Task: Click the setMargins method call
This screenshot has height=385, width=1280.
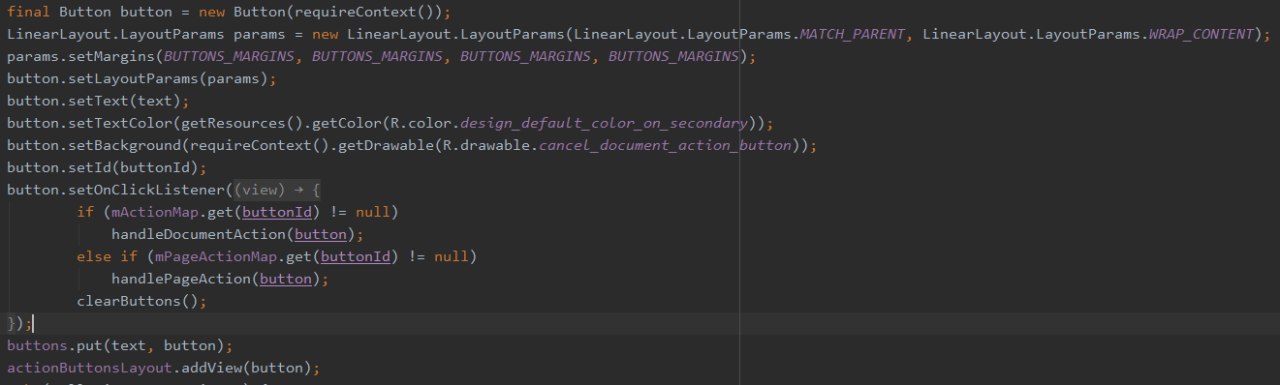Action: [110, 56]
